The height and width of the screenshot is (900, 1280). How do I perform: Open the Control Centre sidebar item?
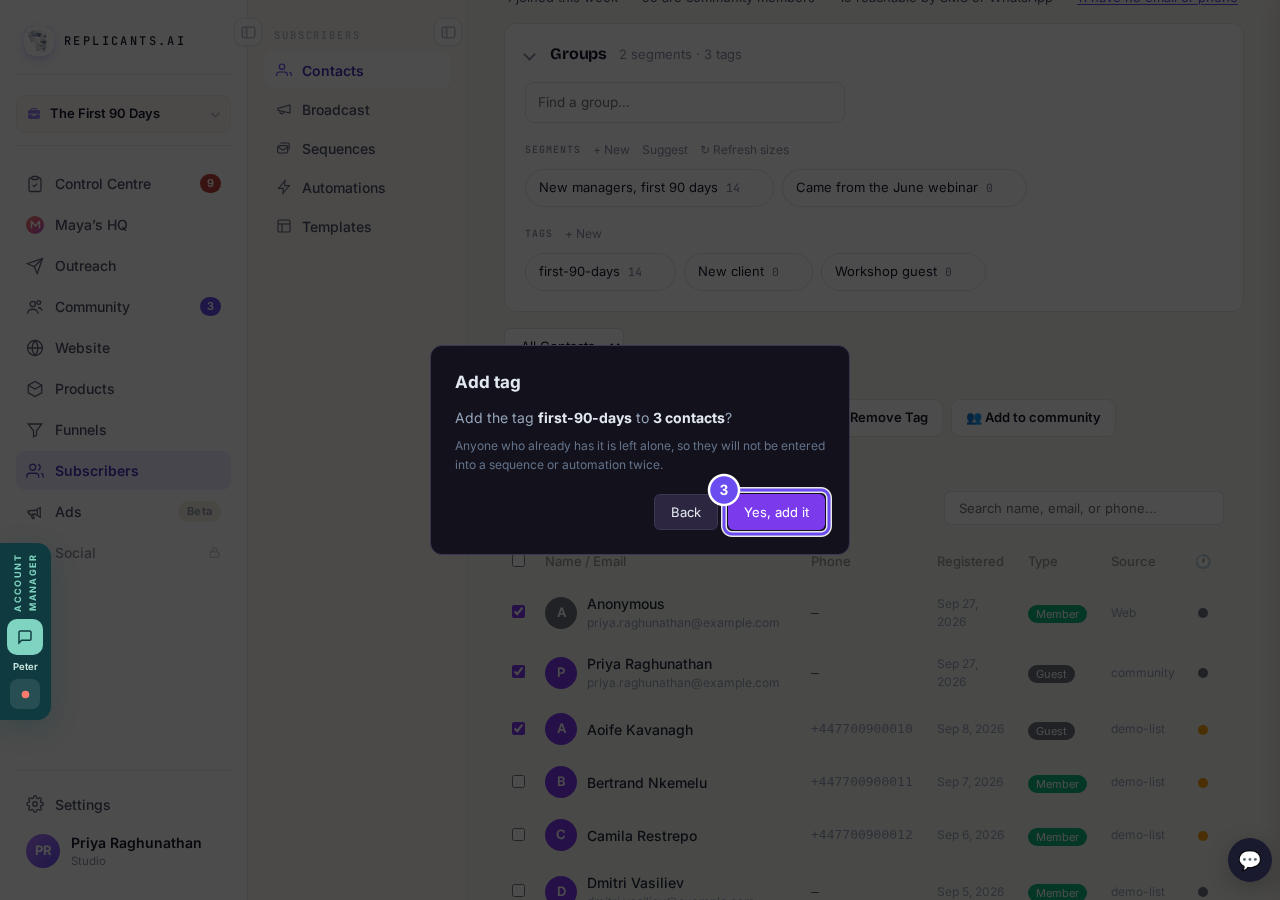pos(123,184)
